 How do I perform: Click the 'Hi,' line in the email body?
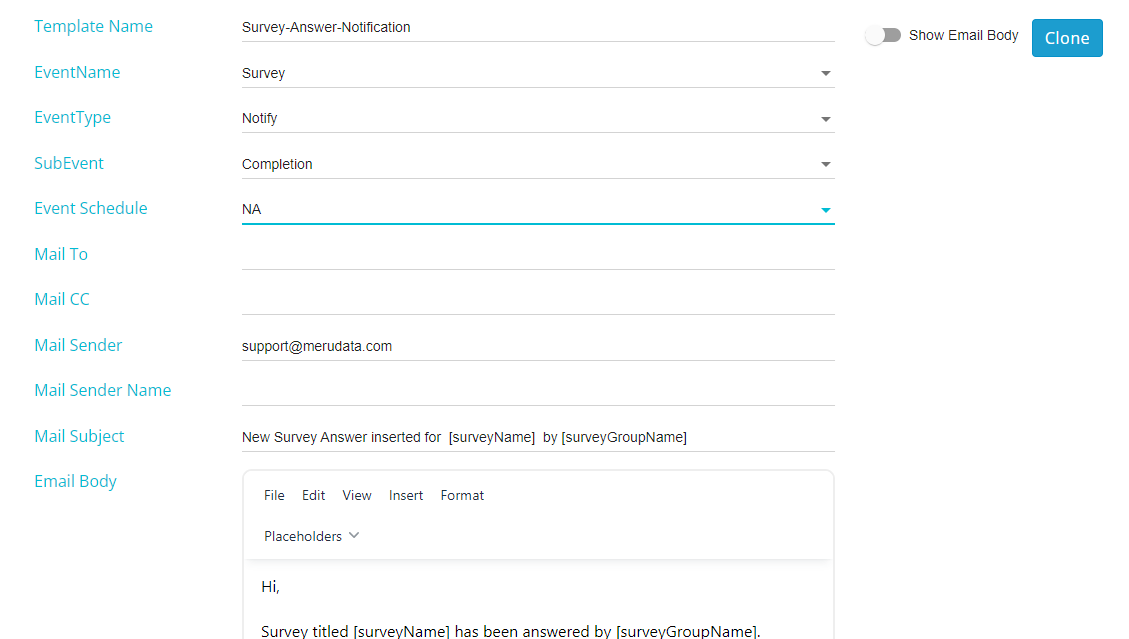tap(270, 587)
